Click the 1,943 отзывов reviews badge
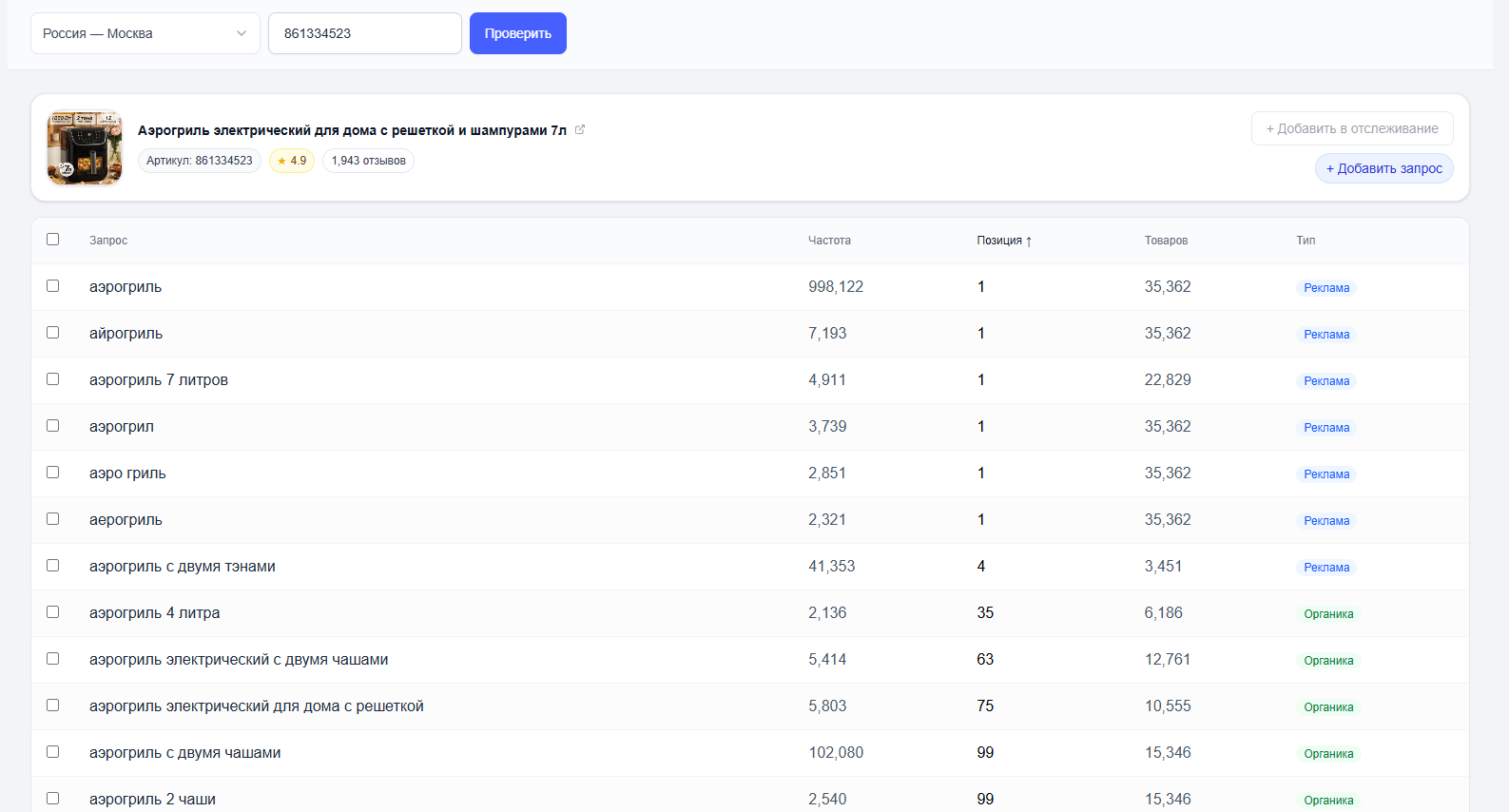Screen dimensions: 1509x812 (368, 161)
